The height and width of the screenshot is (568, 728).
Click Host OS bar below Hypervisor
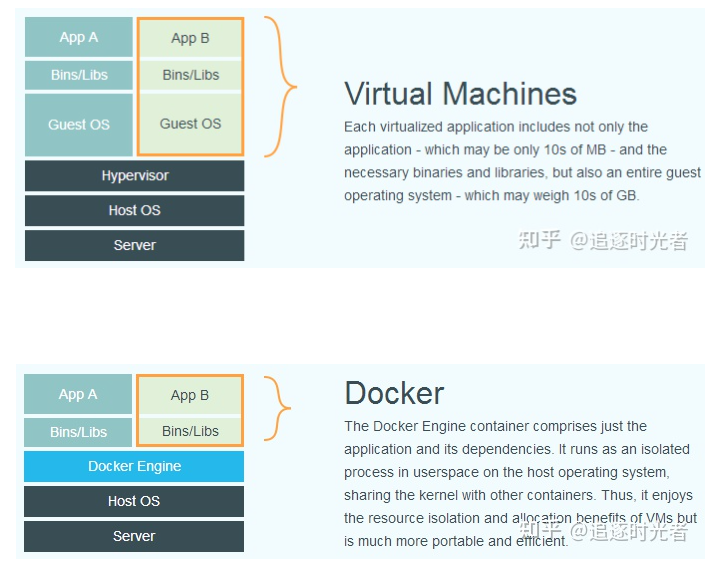(x=135, y=210)
